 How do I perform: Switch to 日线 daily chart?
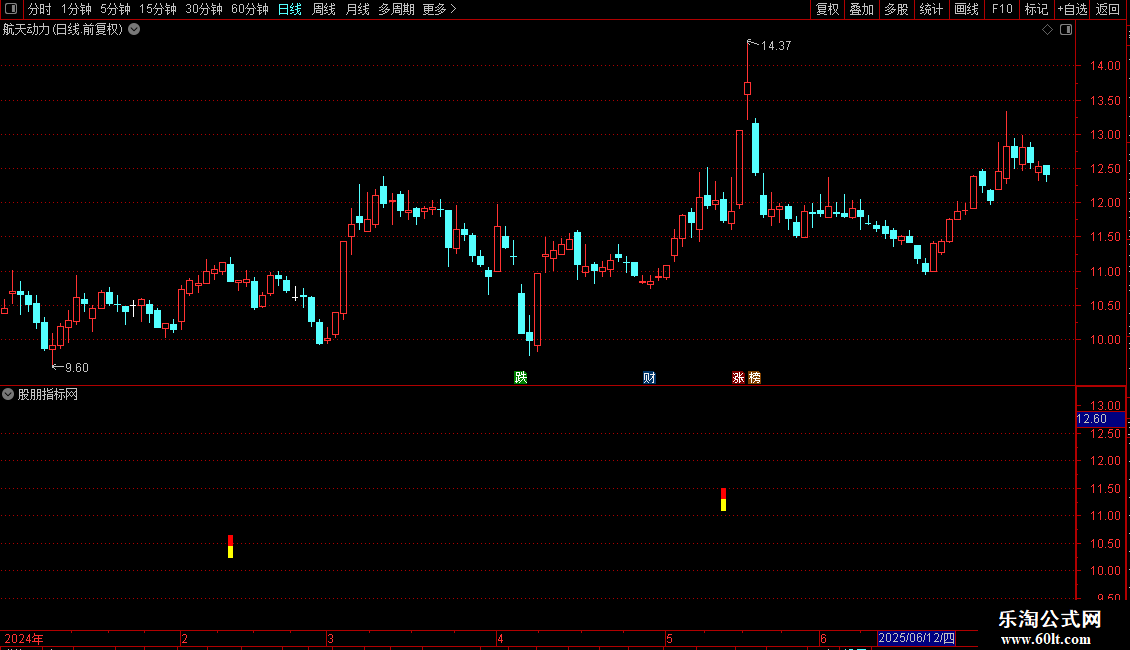point(290,9)
